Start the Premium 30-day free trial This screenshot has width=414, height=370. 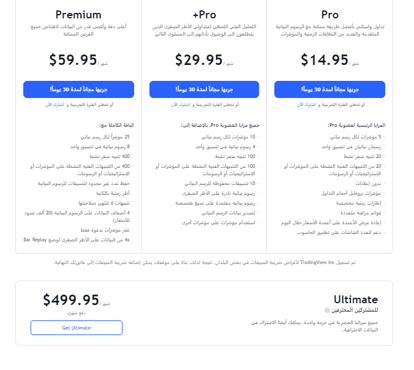click(x=79, y=89)
